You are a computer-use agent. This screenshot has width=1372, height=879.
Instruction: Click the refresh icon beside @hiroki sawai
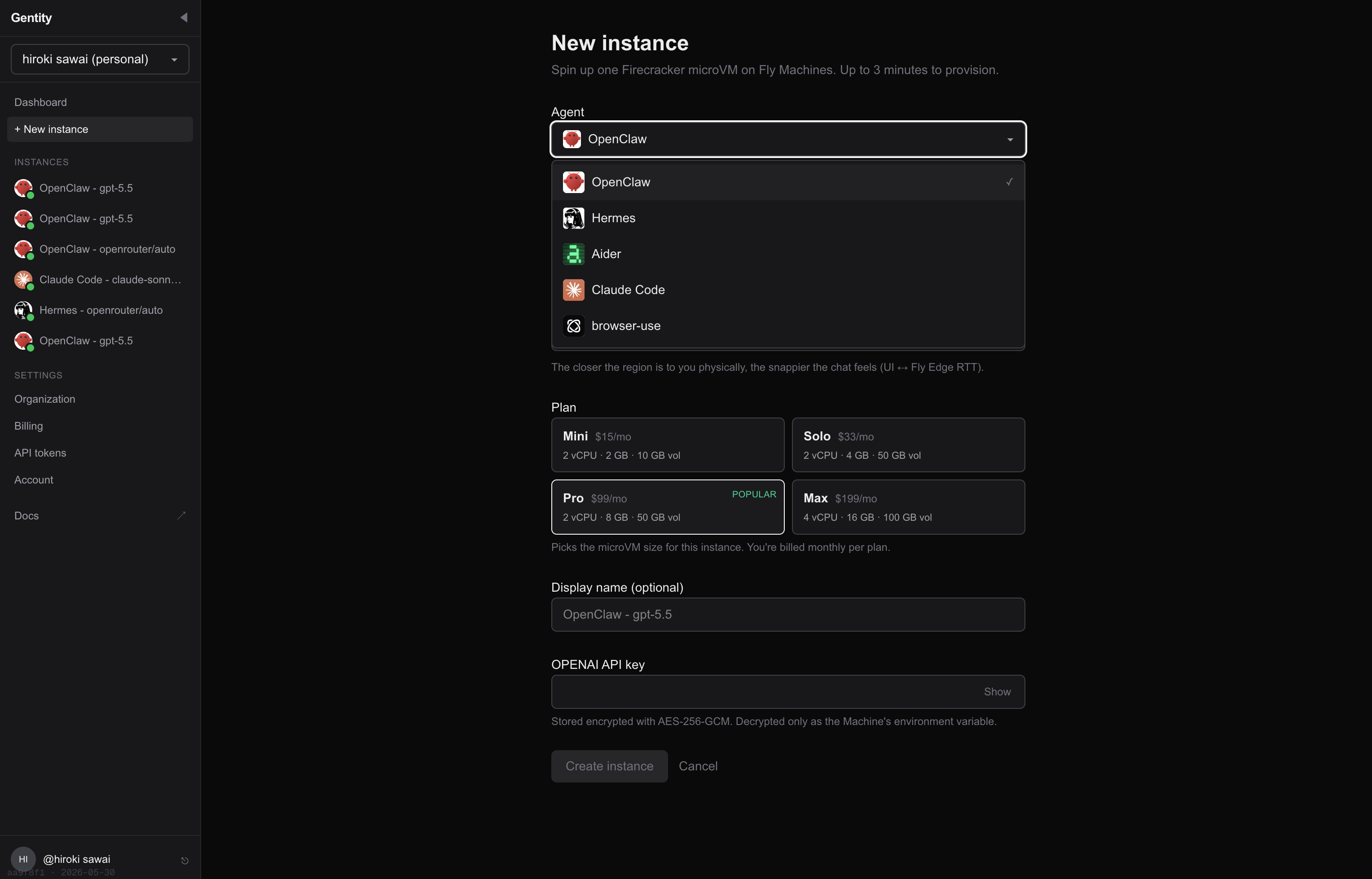[x=185, y=860]
